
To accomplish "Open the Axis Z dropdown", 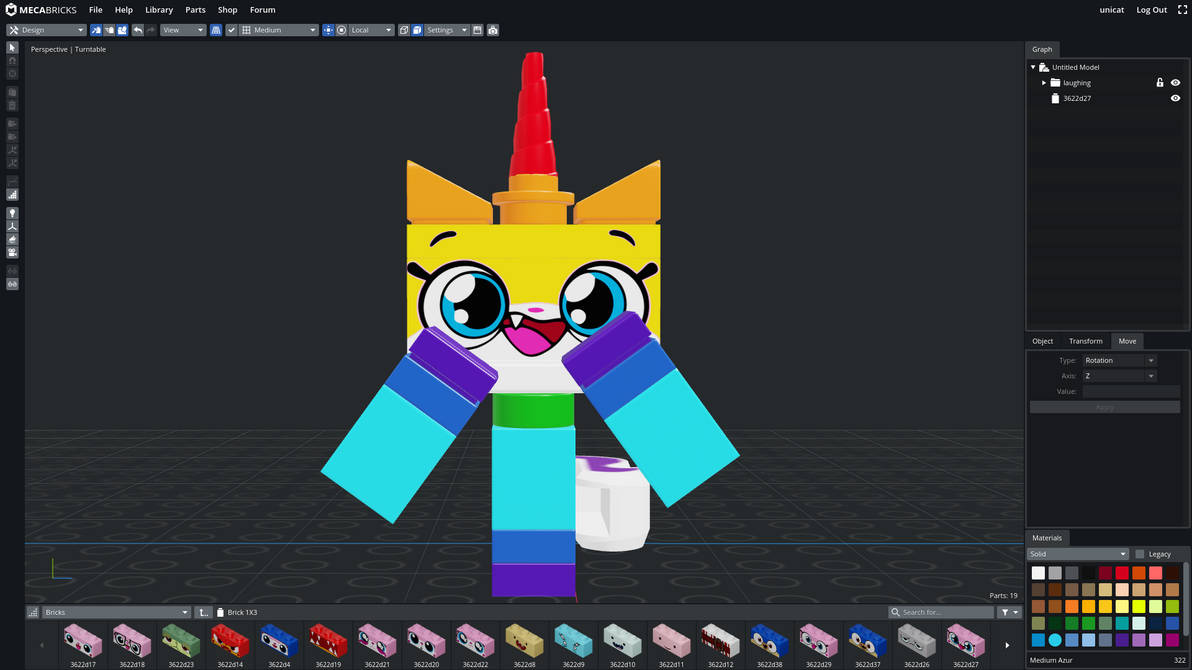I will [1120, 376].
